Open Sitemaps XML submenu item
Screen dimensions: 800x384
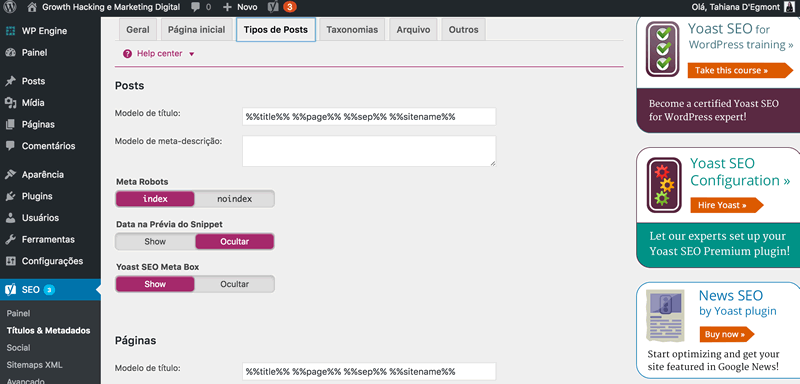coord(35,365)
